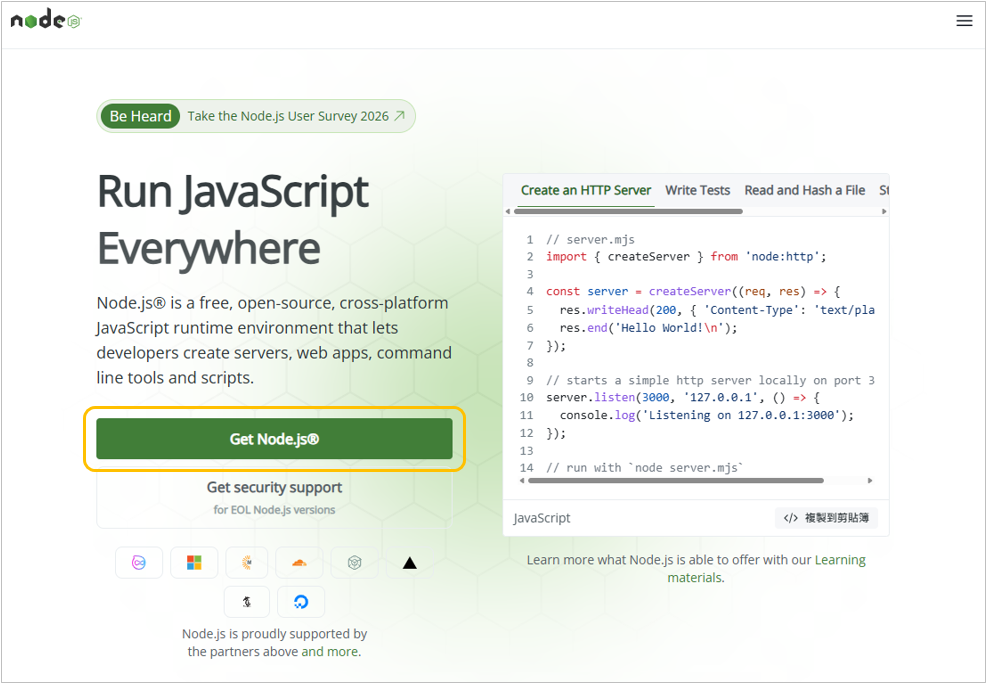Click right arrow of code scrollbar
Image resolution: width=987 pixels, height=684 pixels.
(x=870, y=481)
